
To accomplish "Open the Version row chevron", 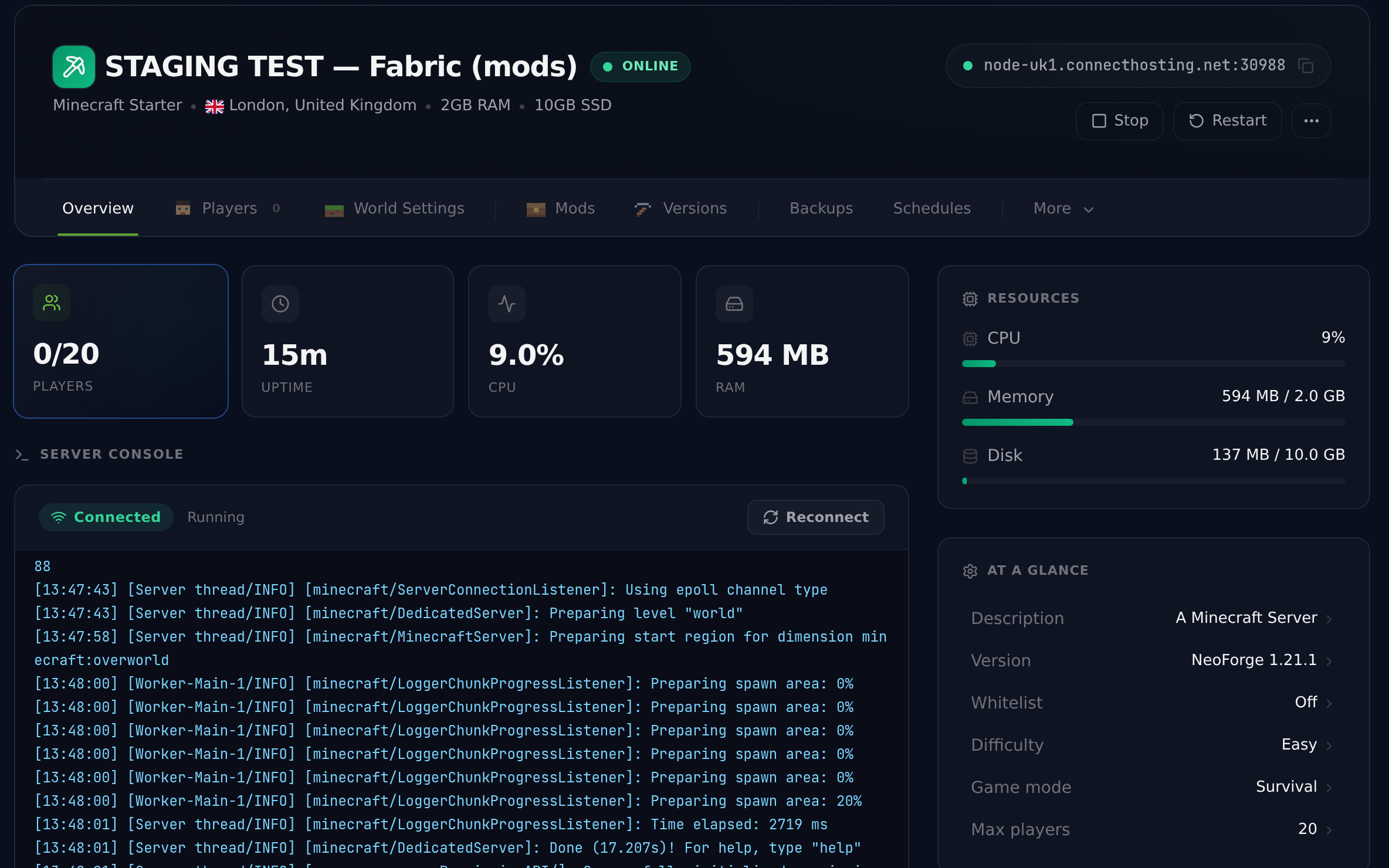I will 1329,662.
